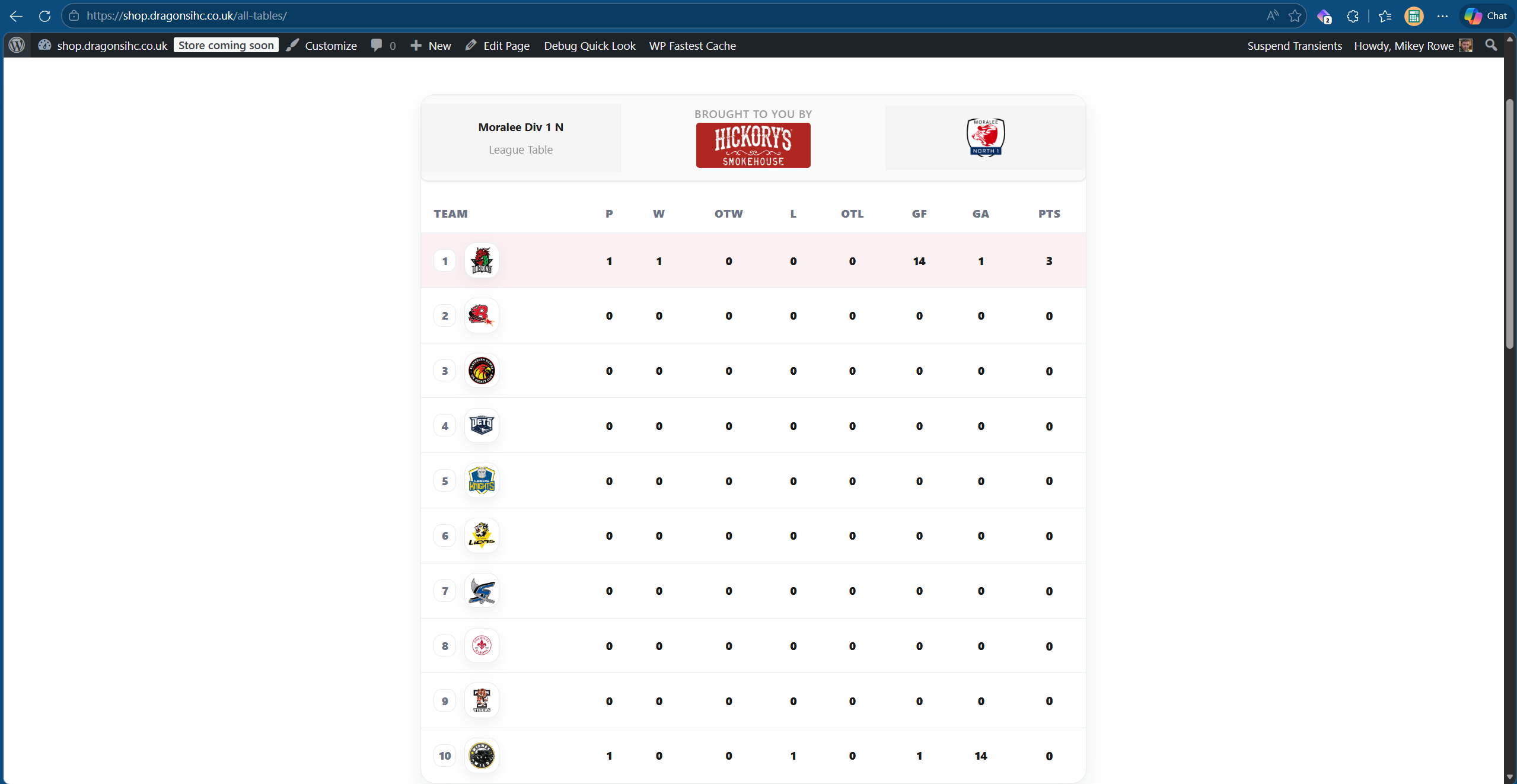Click the Hickory's Smokehouse sponsor logo
Screen dimensions: 1517x784
tap(753, 145)
